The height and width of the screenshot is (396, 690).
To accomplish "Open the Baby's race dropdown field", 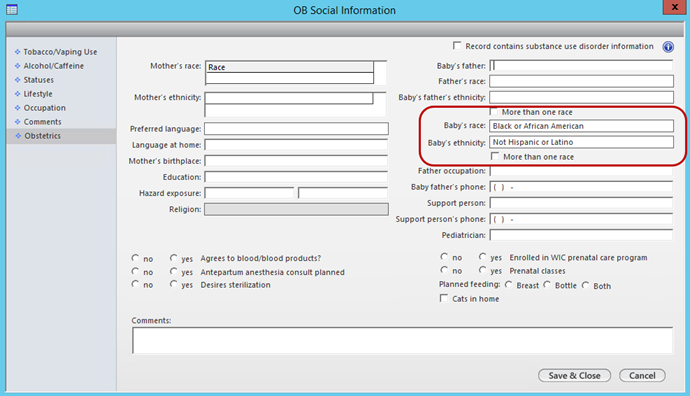I will [581, 126].
